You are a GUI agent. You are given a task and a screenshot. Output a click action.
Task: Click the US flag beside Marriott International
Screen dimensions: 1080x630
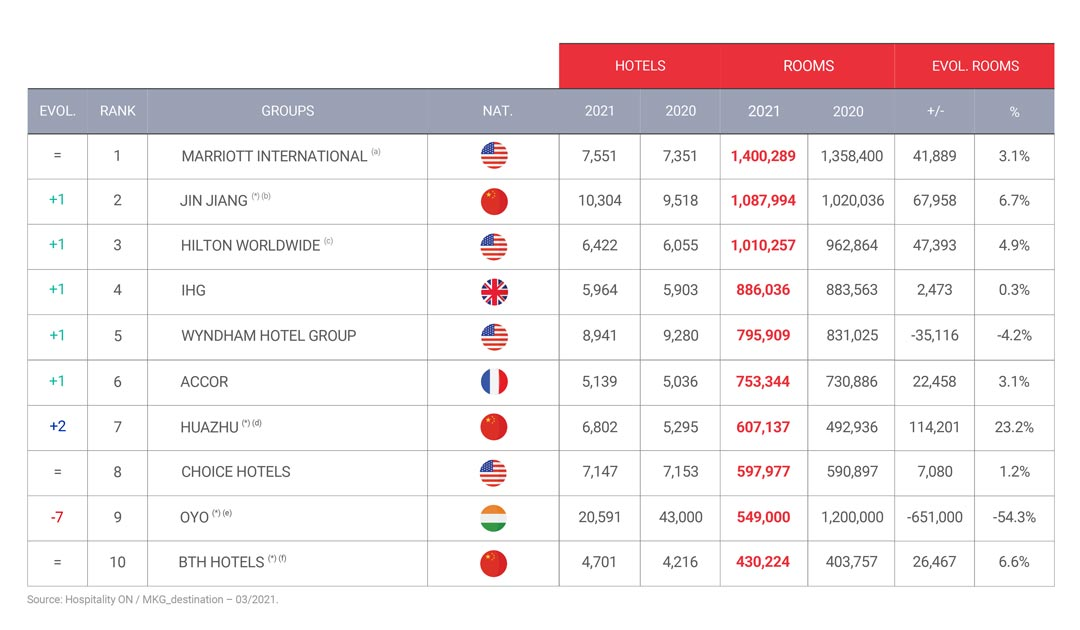494,156
